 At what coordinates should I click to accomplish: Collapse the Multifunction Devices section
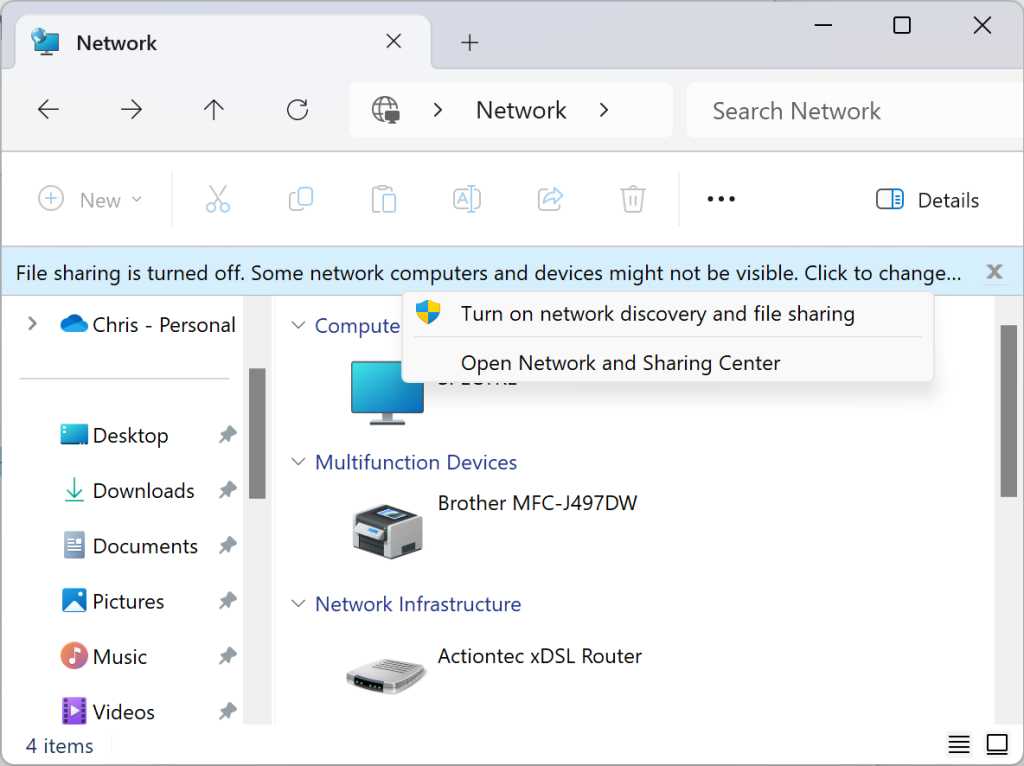[297, 462]
